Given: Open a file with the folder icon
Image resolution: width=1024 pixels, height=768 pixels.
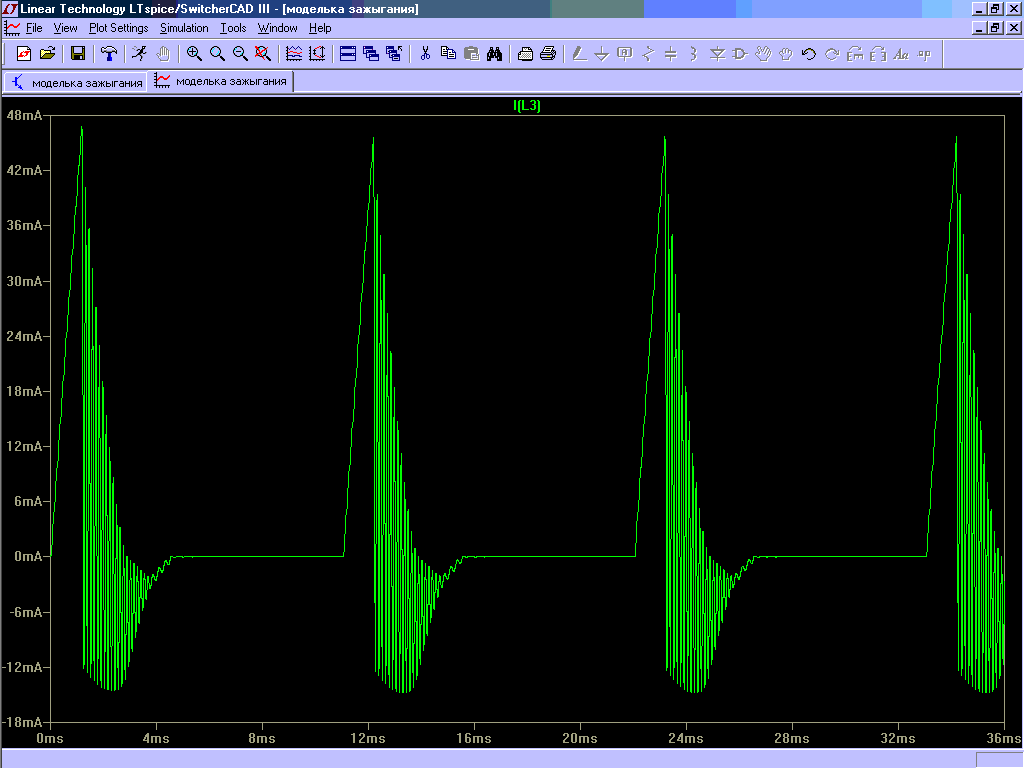Looking at the screenshot, I should coord(47,53).
